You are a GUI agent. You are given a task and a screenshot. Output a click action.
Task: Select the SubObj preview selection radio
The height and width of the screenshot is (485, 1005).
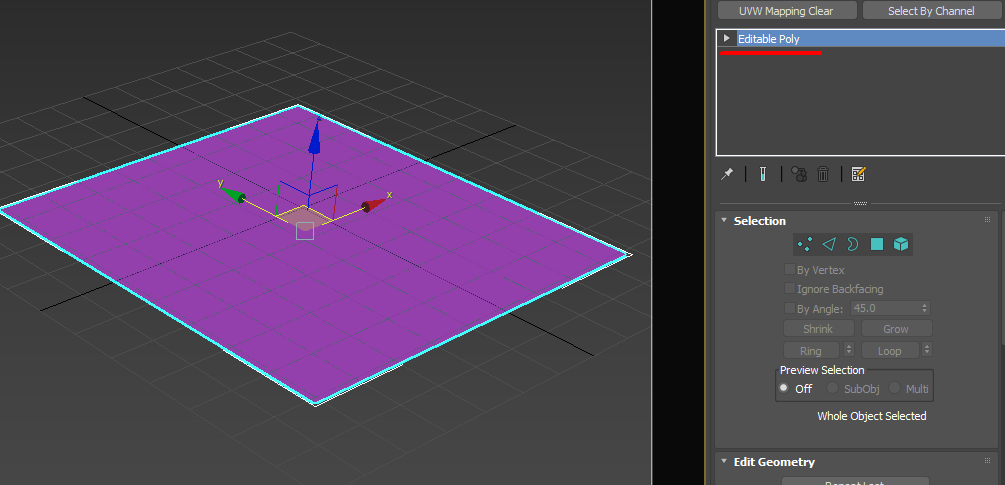(833, 388)
